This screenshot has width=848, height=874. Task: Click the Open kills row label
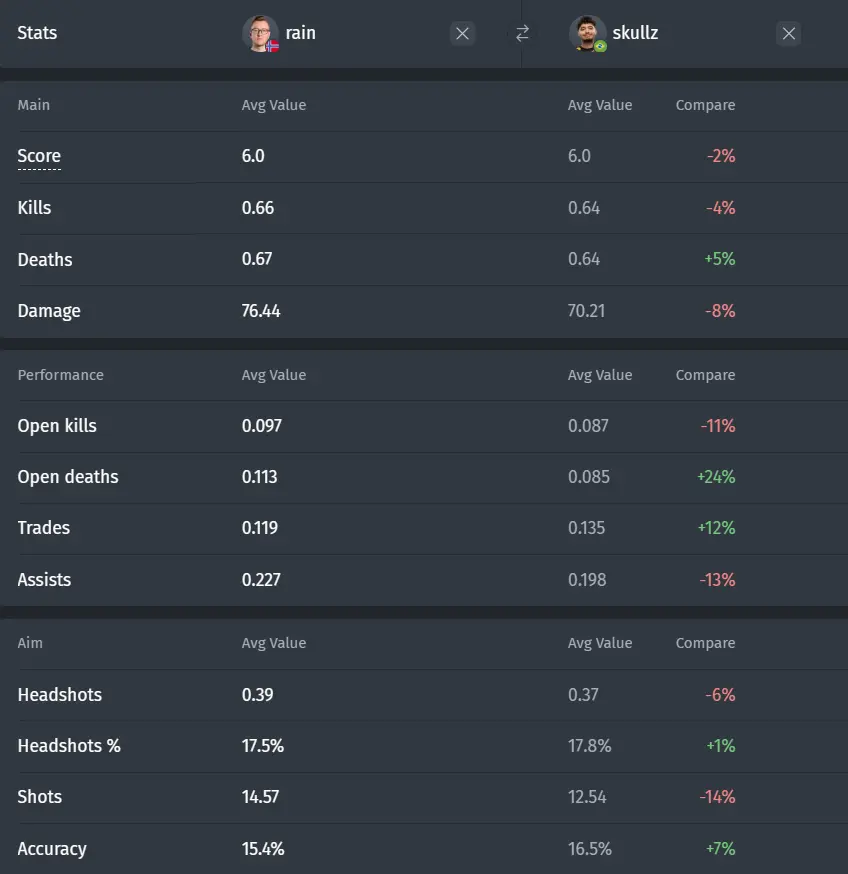tap(57, 426)
